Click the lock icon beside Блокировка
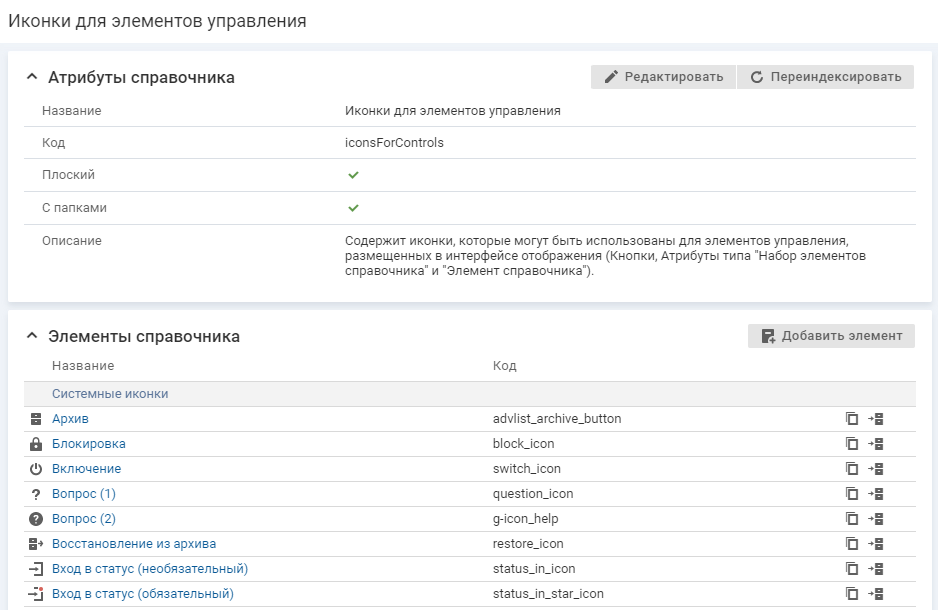938x610 pixels. [x=36, y=444]
